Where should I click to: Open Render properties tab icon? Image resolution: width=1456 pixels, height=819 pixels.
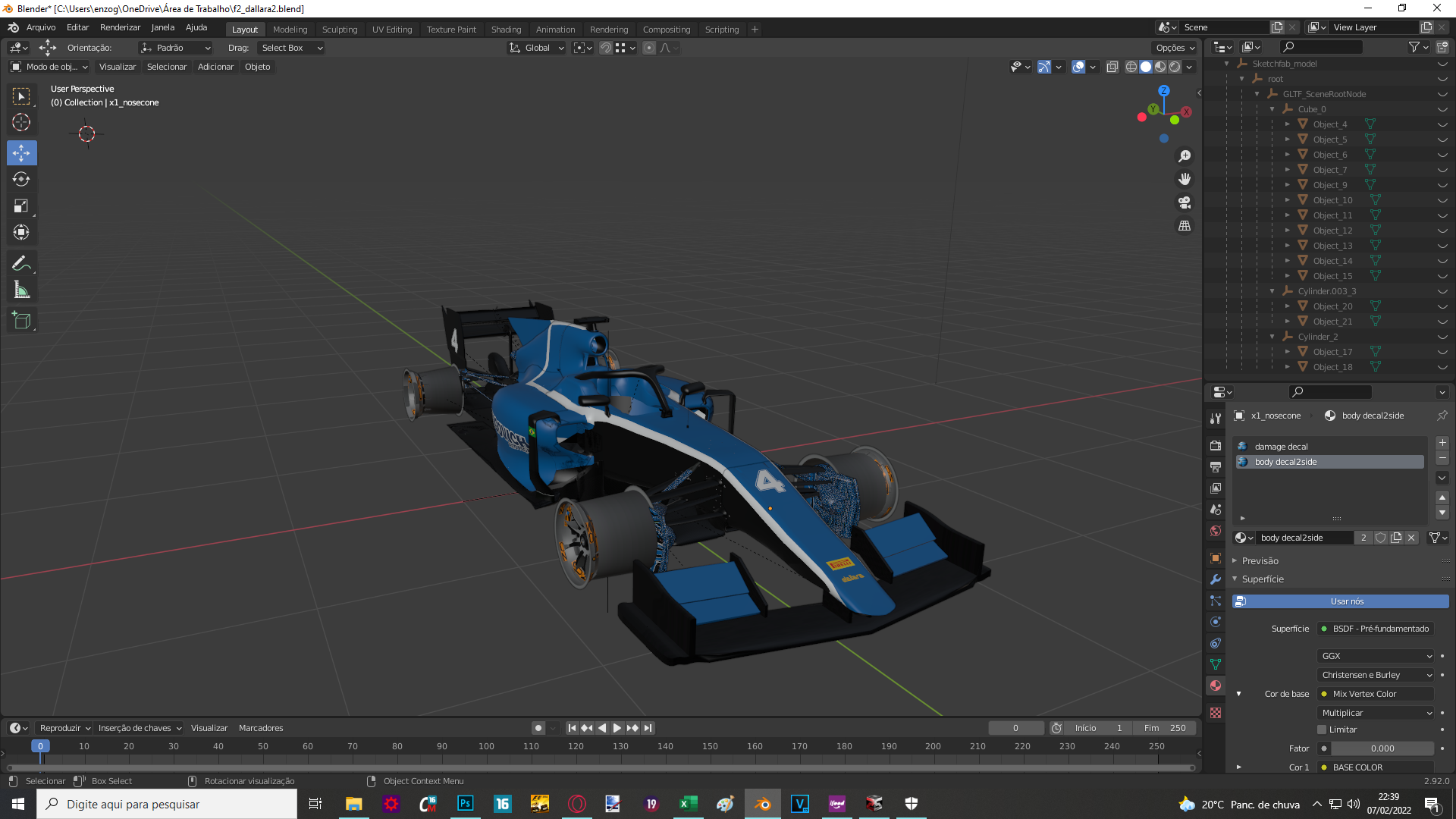[x=1216, y=446]
